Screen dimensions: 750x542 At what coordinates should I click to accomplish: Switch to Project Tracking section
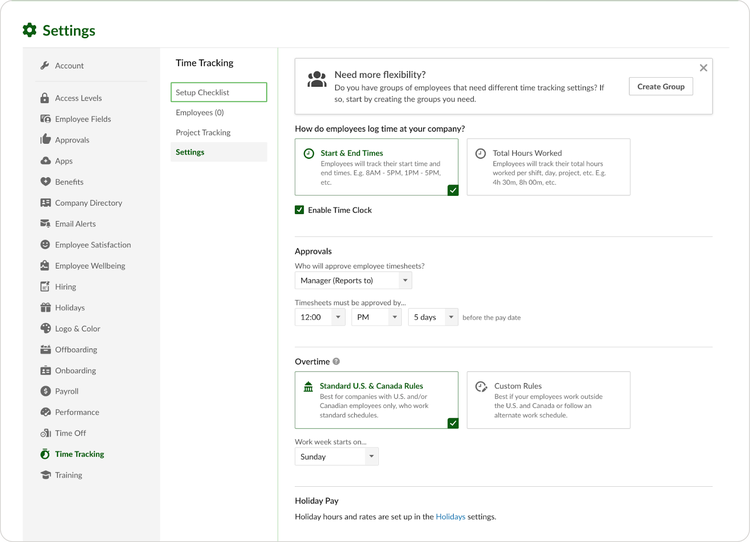pos(203,132)
